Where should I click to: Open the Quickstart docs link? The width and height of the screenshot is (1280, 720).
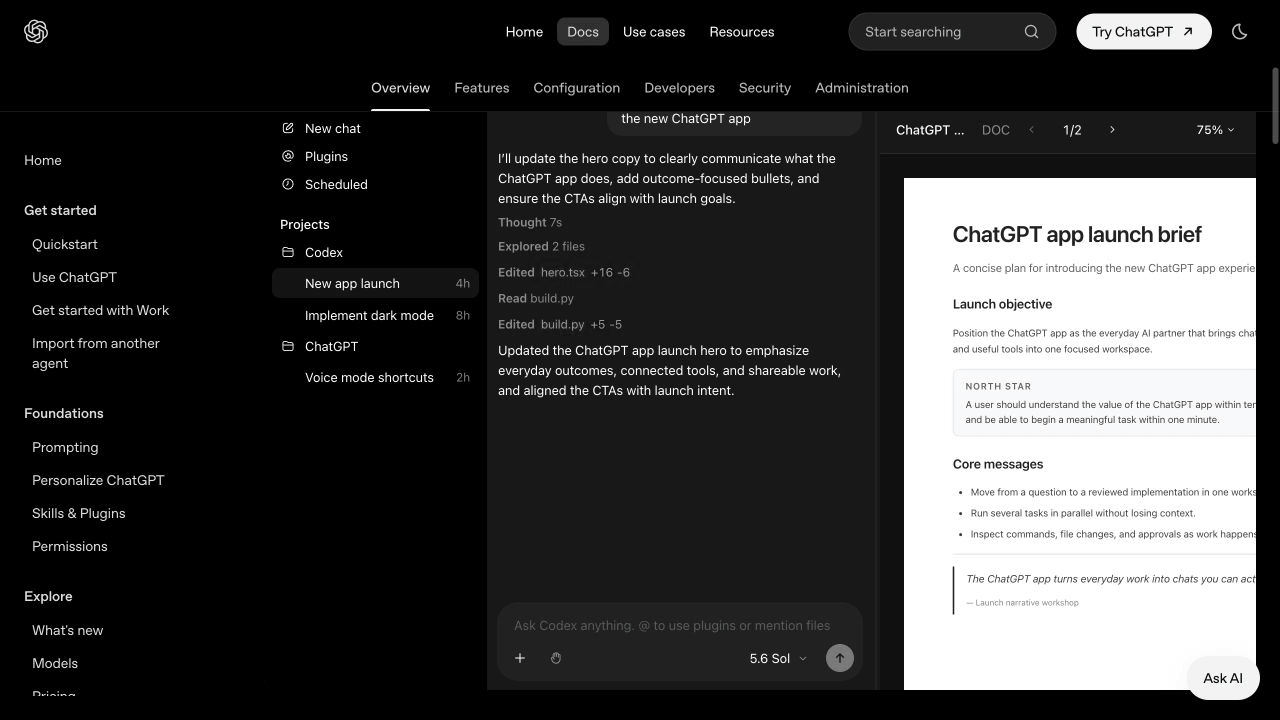coord(65,244)
